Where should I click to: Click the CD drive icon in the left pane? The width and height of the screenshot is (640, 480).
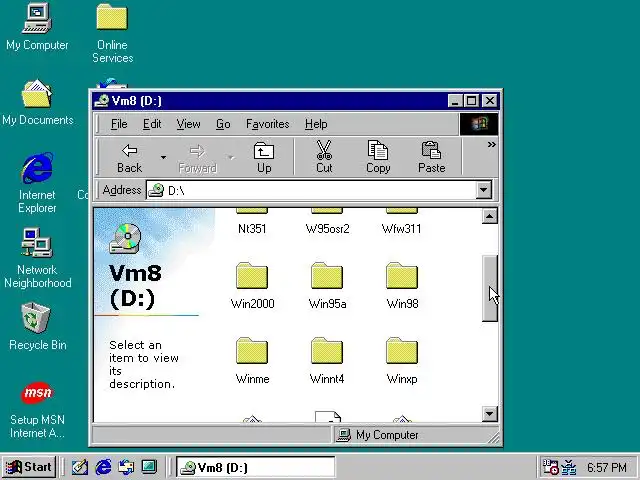[x=126, y=238]
